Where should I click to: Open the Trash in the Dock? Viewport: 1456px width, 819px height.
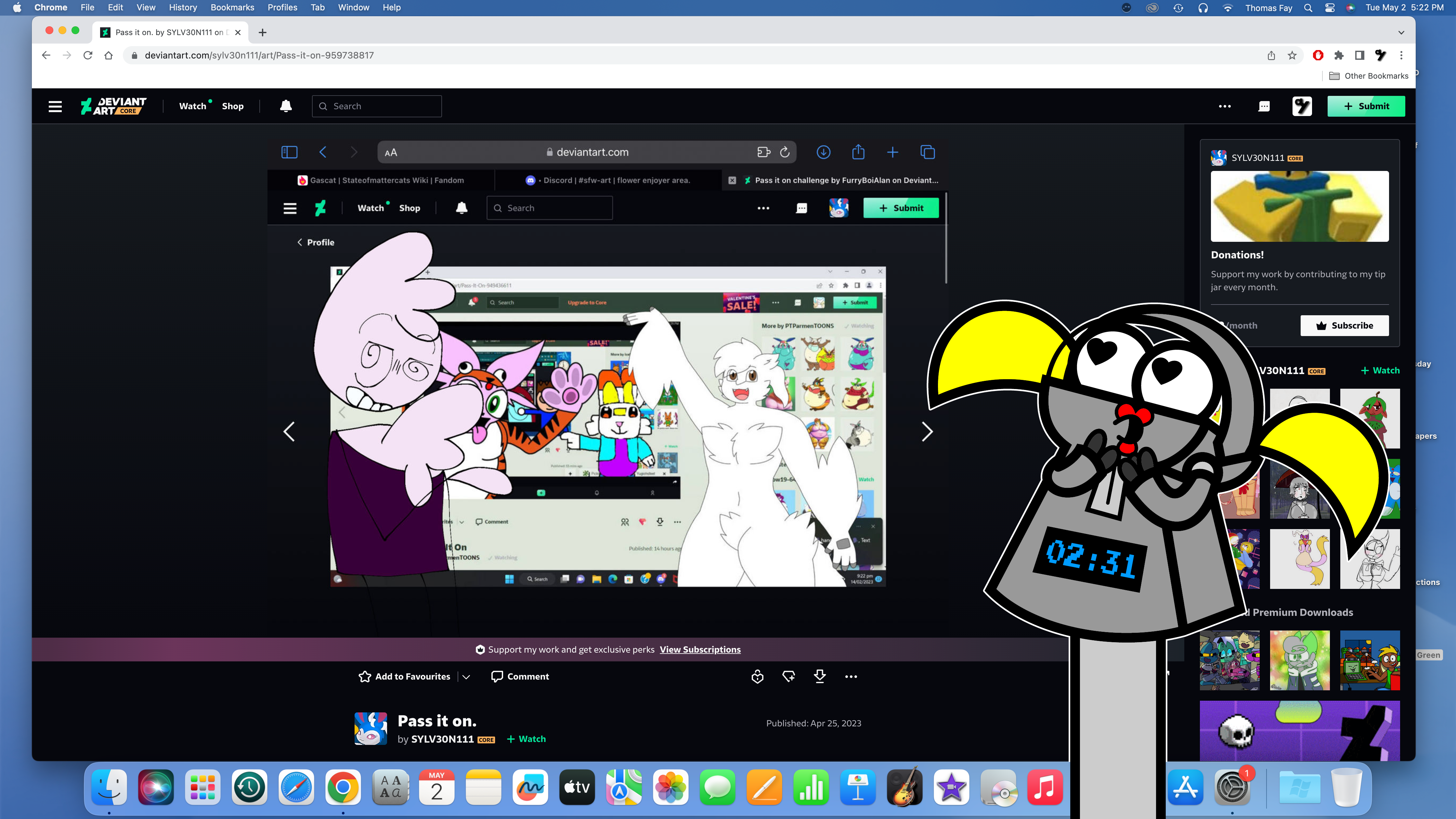(1346, 787)
